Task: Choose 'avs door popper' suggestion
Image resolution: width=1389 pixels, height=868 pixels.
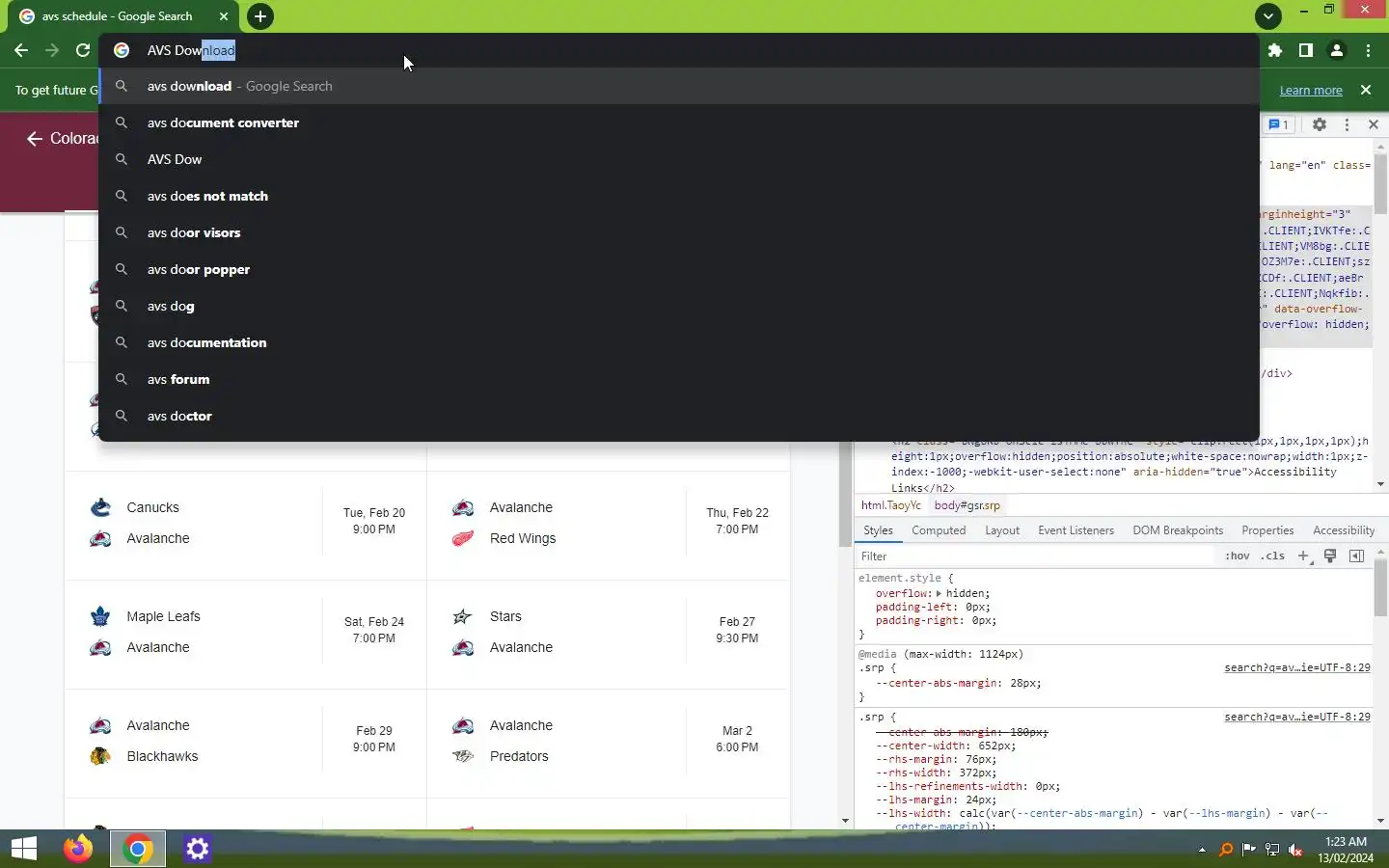Action: pyautogui.click(x=679, y=269)
